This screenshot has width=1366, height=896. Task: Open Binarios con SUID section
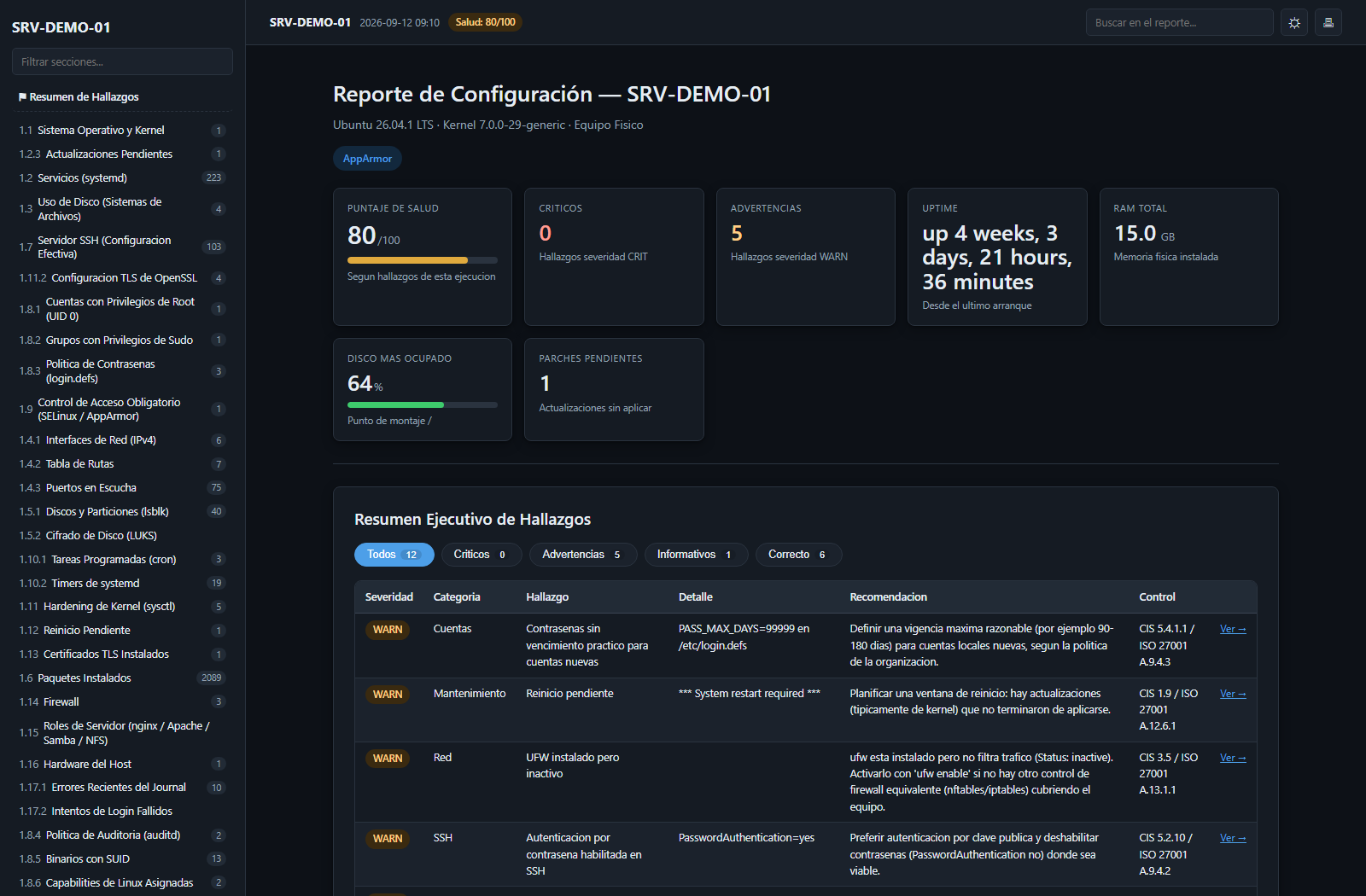[122, 859]
